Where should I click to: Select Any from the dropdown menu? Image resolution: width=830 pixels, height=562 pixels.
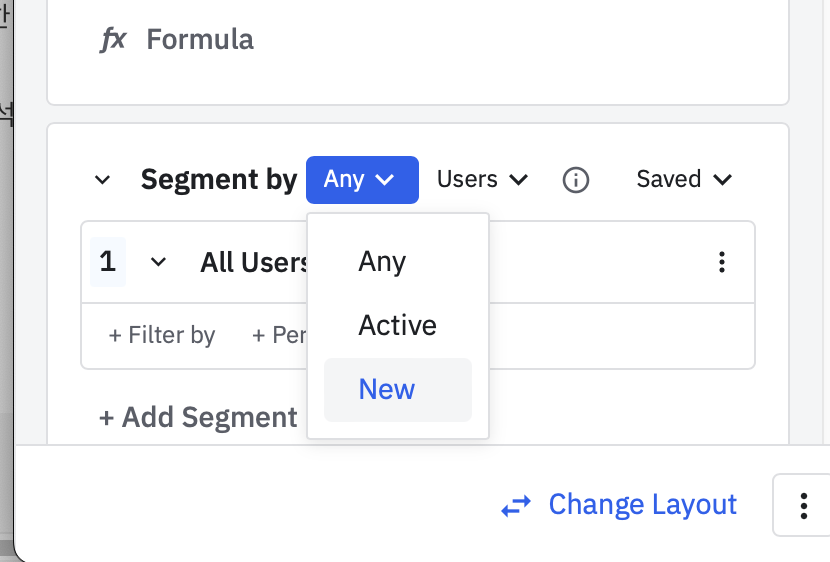(x=382, y=262)
